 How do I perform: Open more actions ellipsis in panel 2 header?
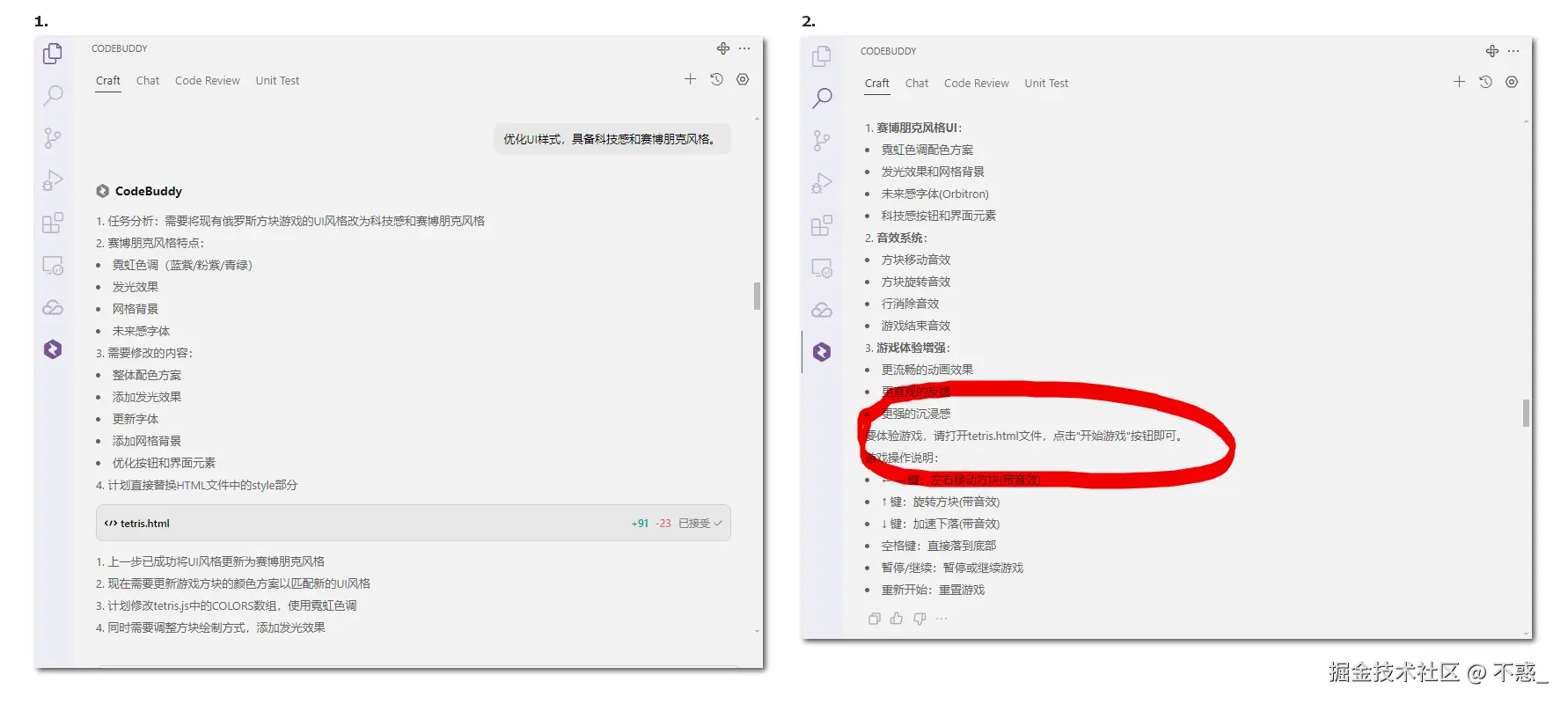1513,51
